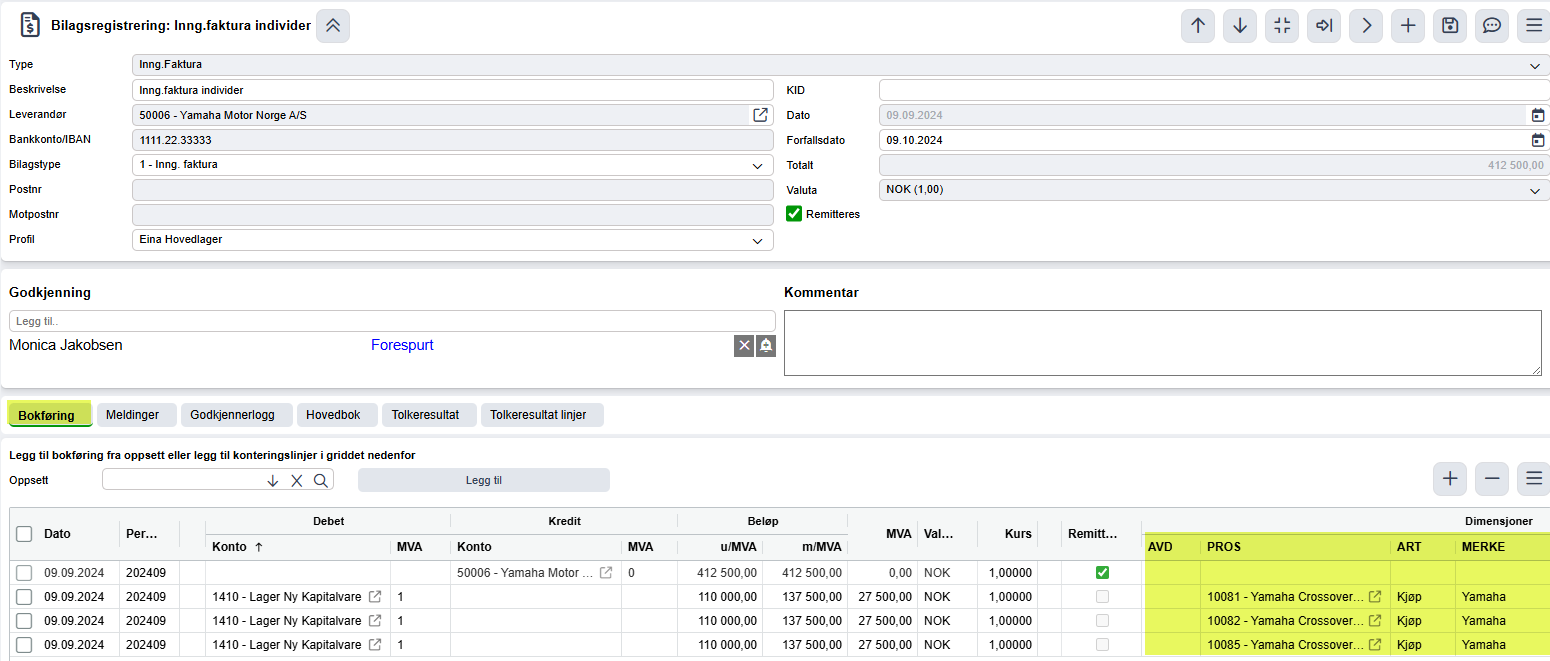Open the Hovedbok tab

(337, 415)
